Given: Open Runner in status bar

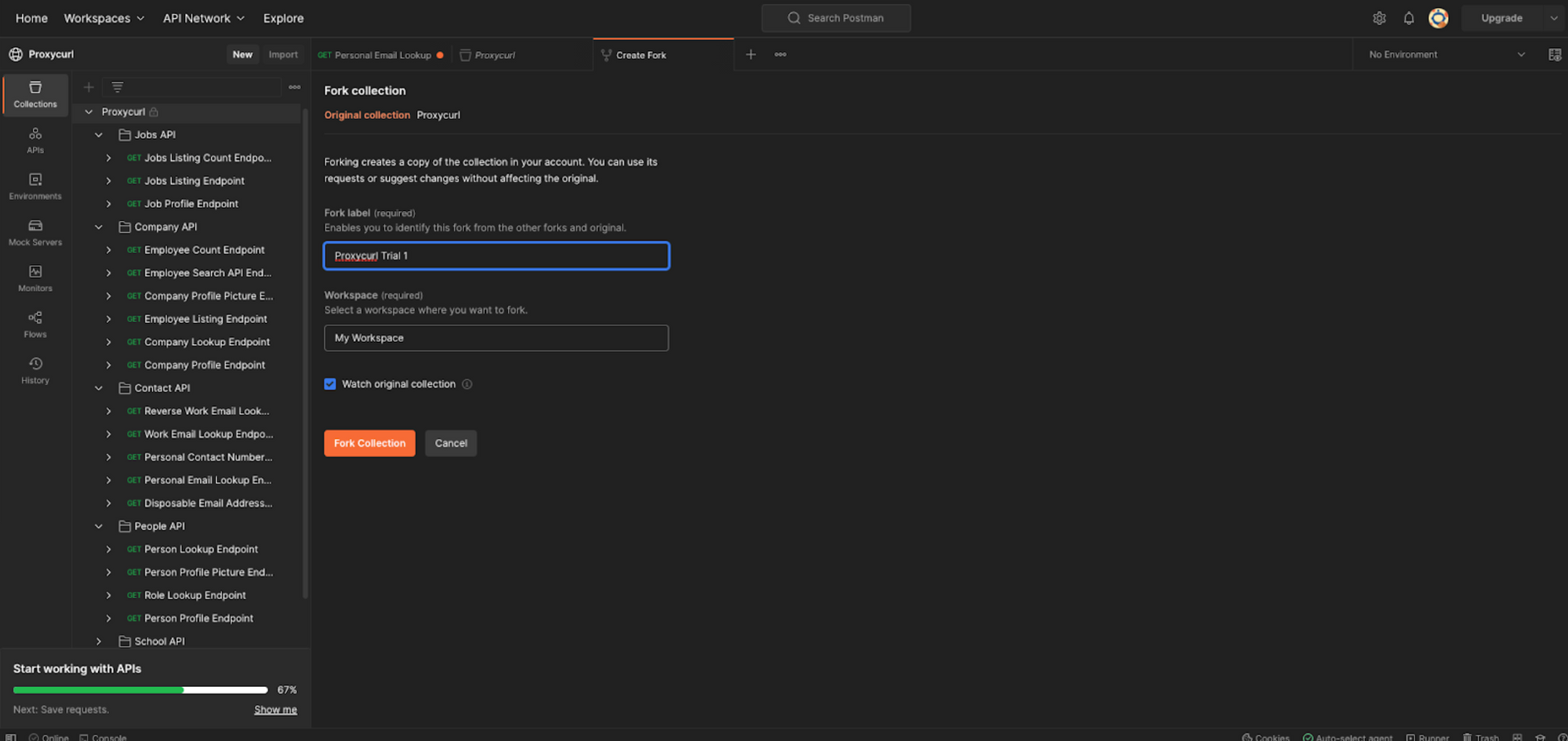Looking at the screenshot, I should (x=1428, y=737).
